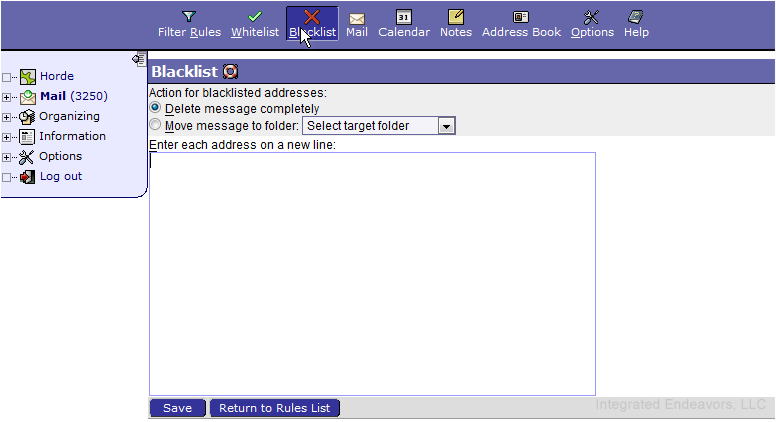
Task: Open the Horde link in sidebar
Action: (57, 76)
